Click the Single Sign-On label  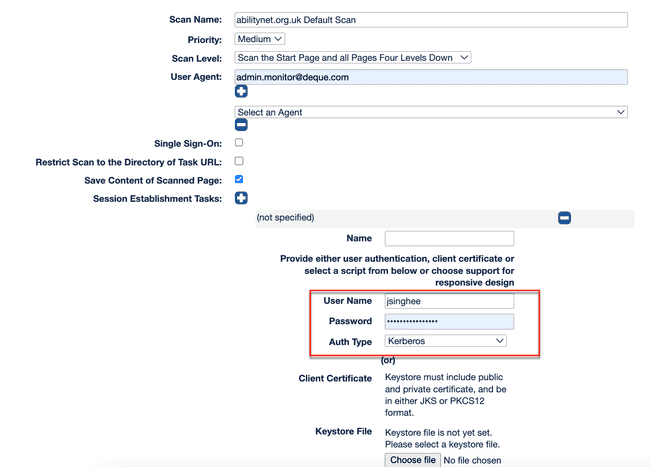coord(188,144)
